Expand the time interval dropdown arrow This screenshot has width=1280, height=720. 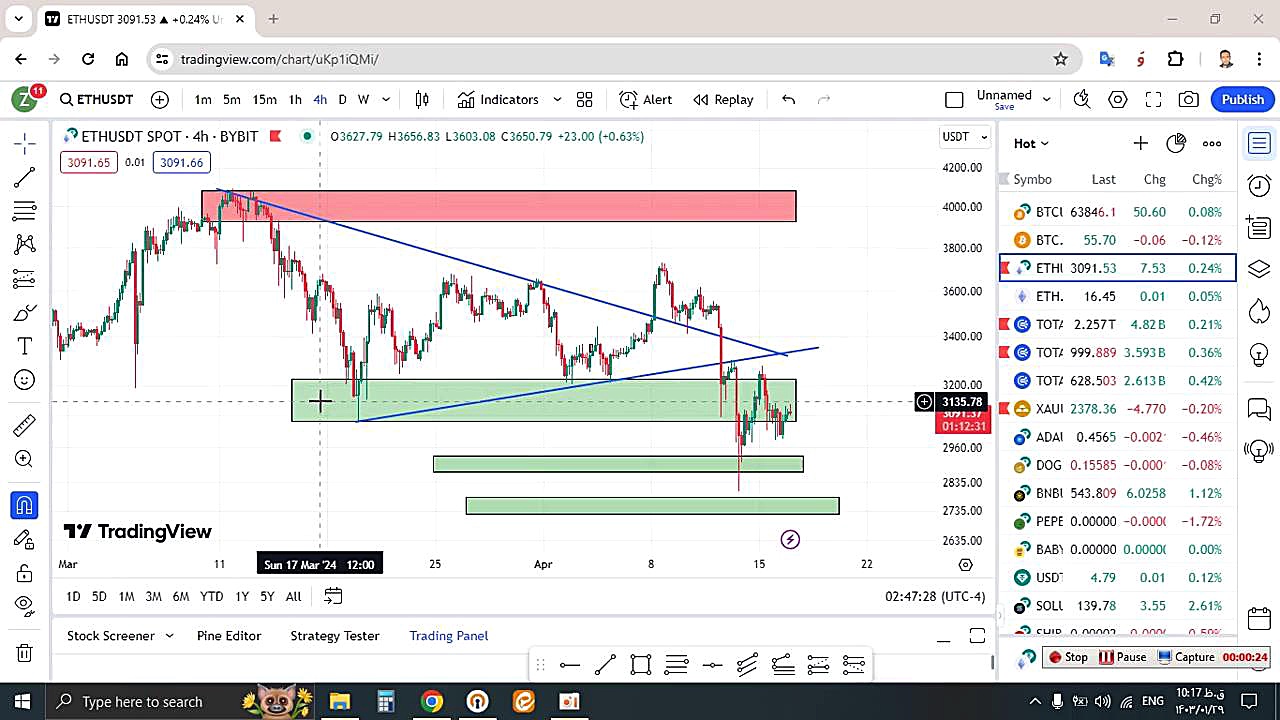(x=386, y=99)
